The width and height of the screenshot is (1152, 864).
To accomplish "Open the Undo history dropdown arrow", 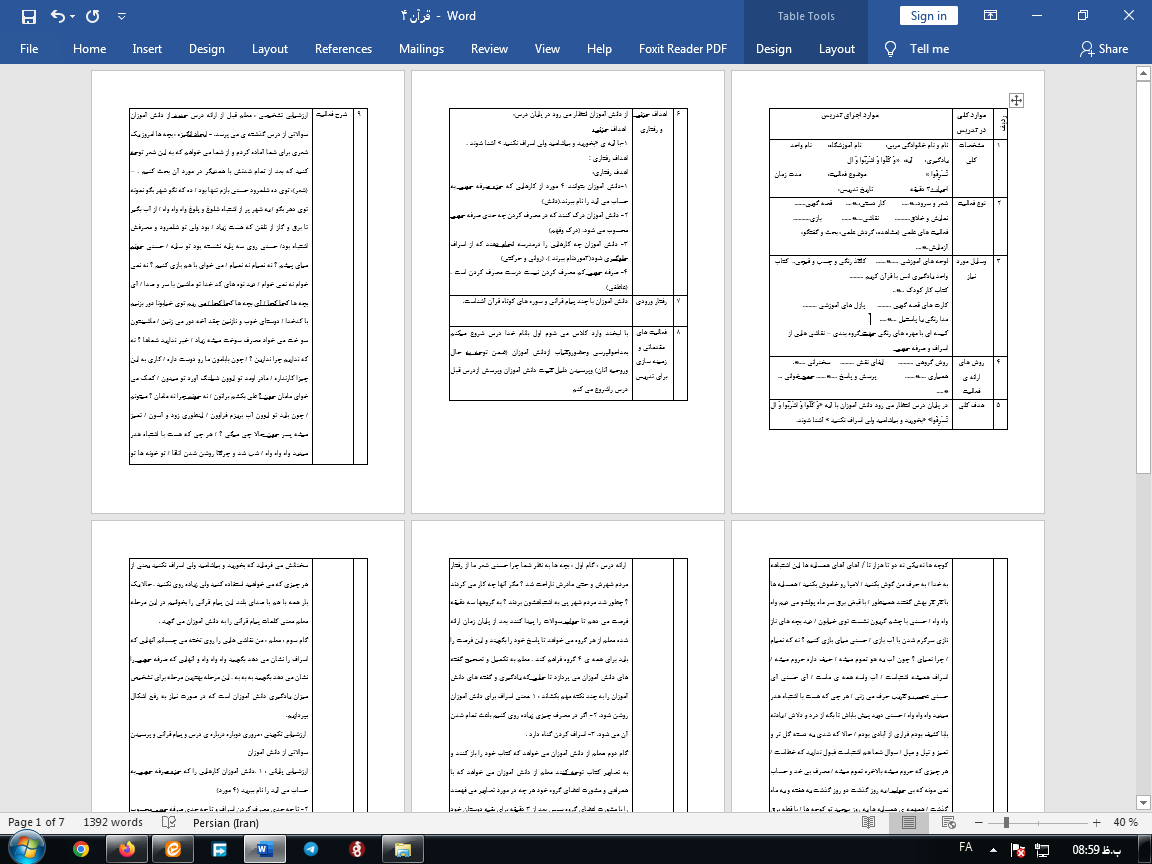I will coord(73,16).
